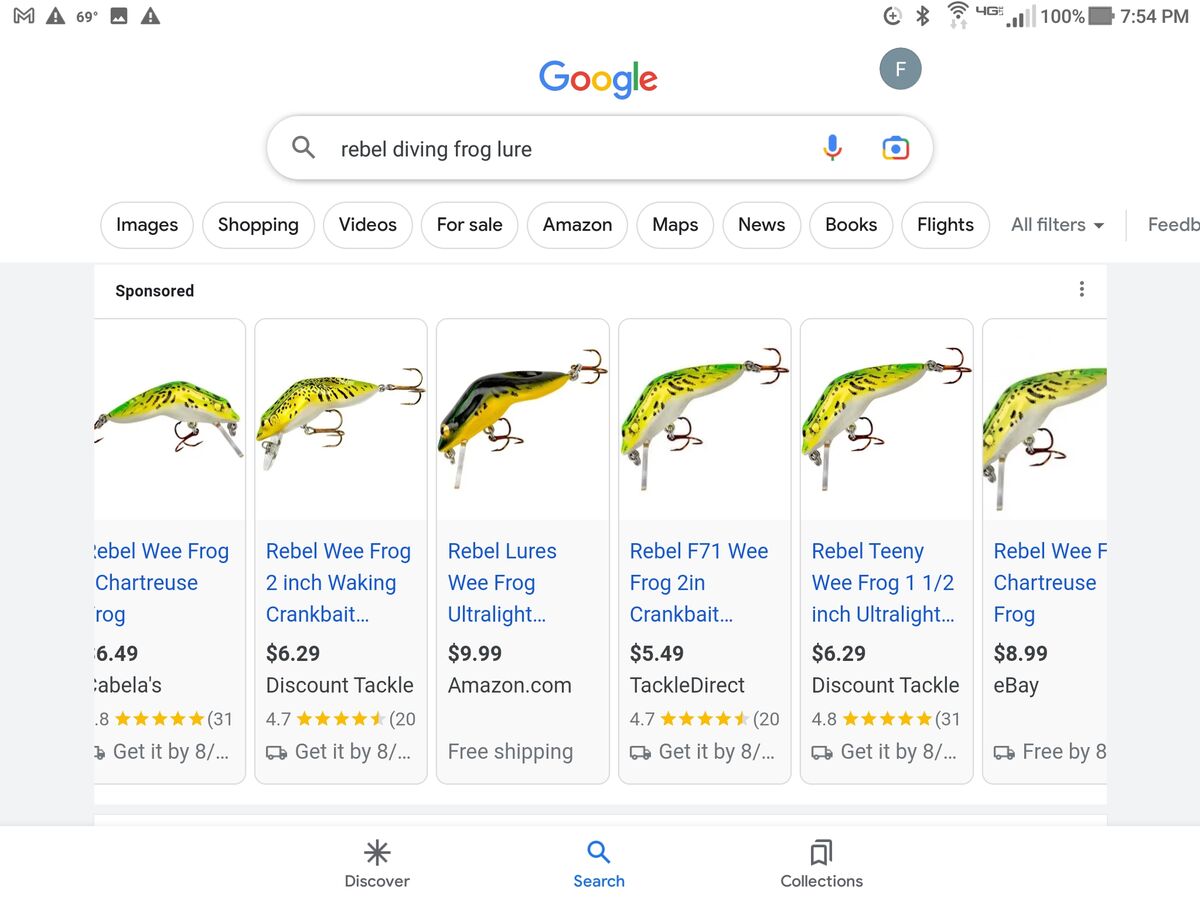
Task: Open sponsored ads three-dot menu
Action: click(x=1081, y=290)
